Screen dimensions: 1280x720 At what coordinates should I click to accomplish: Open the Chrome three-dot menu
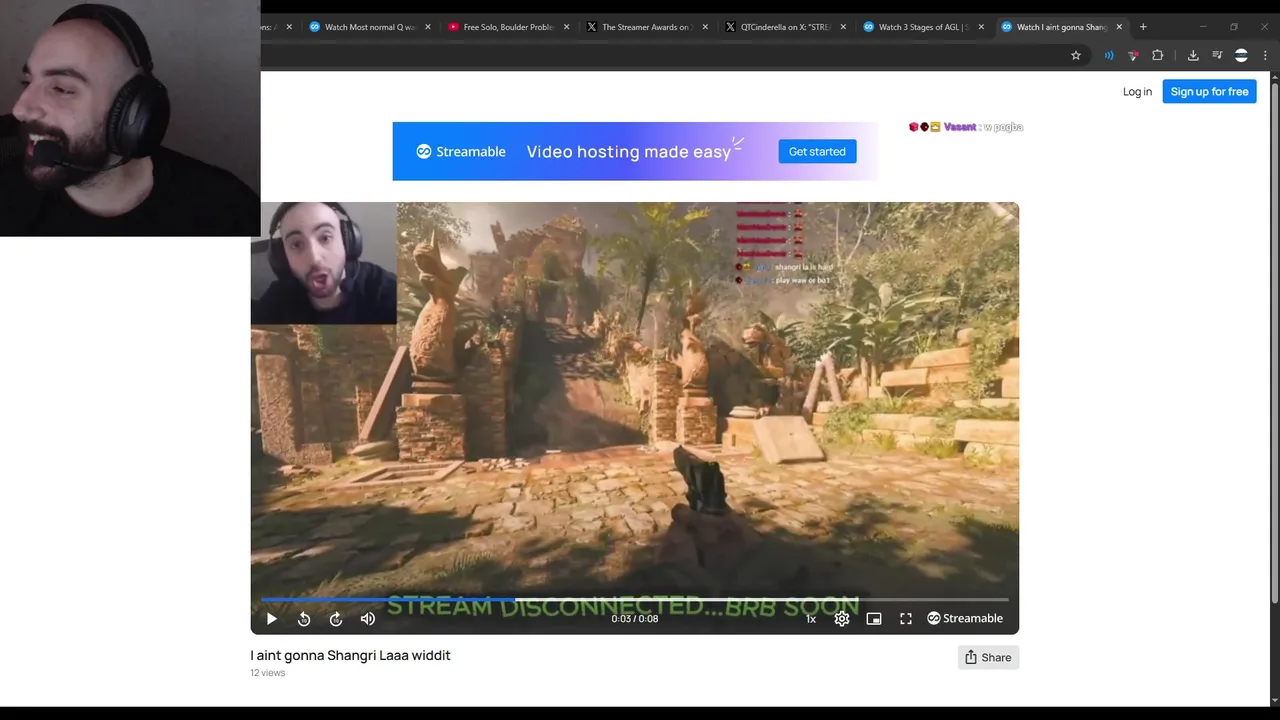click(1265, 56)
